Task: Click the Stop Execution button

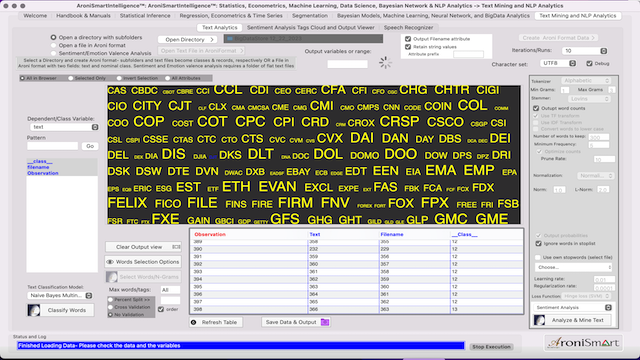Action: pos(491,347)
